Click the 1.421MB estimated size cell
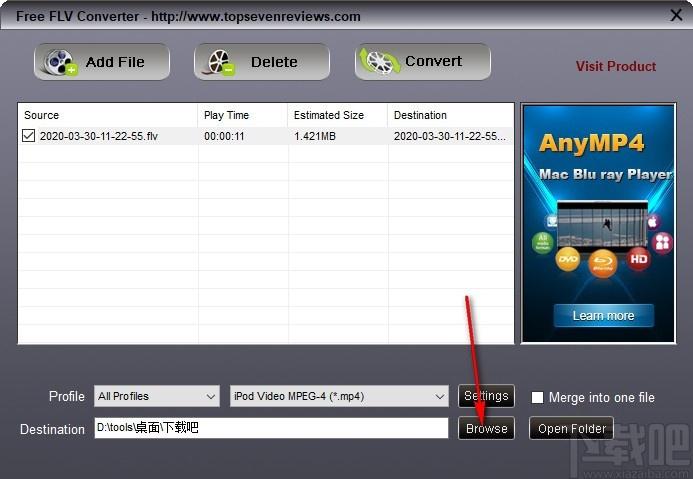The image size is (693, 479). [x=315, y=136]
